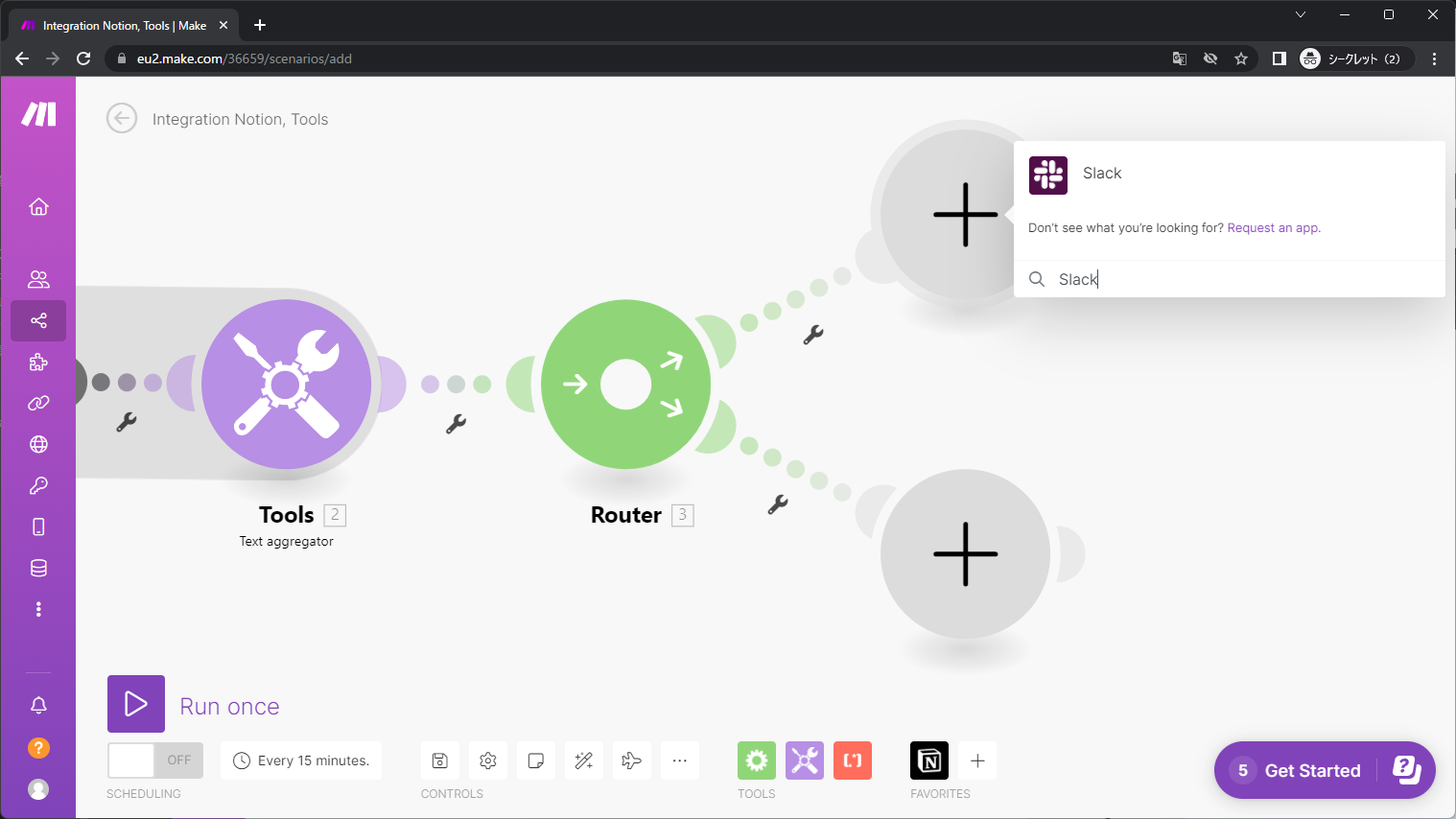Click the Explain flow airplane icon

(632, 760)
